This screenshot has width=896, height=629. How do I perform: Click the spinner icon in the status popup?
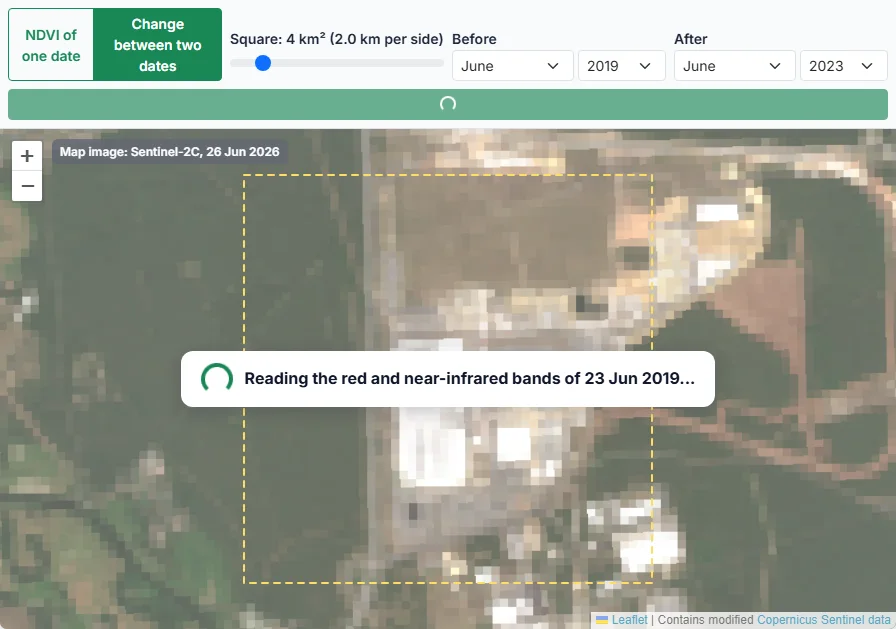pyautogui.click(x=217, y=379)
